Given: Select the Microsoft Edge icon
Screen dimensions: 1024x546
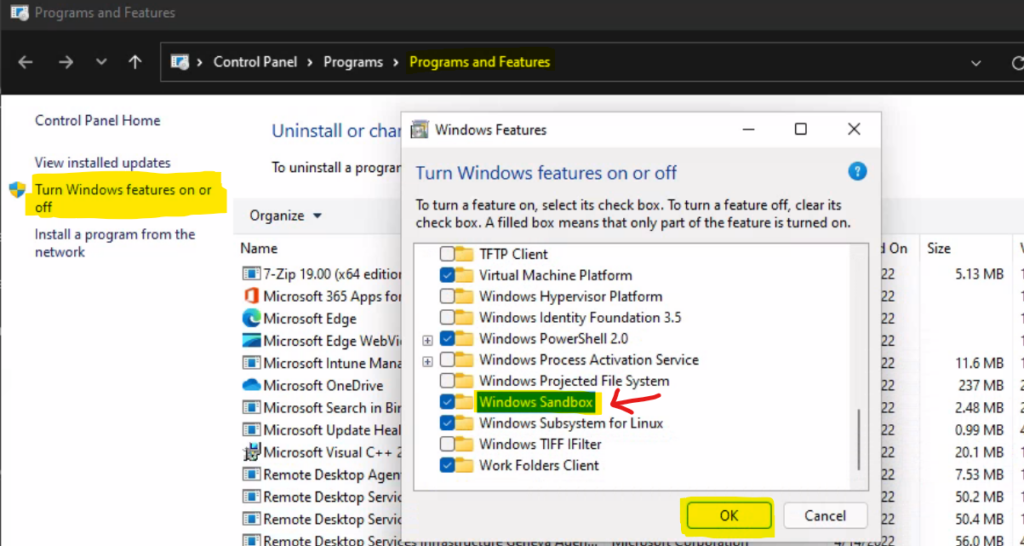Looking at the screenshot, I should point(251,319).
